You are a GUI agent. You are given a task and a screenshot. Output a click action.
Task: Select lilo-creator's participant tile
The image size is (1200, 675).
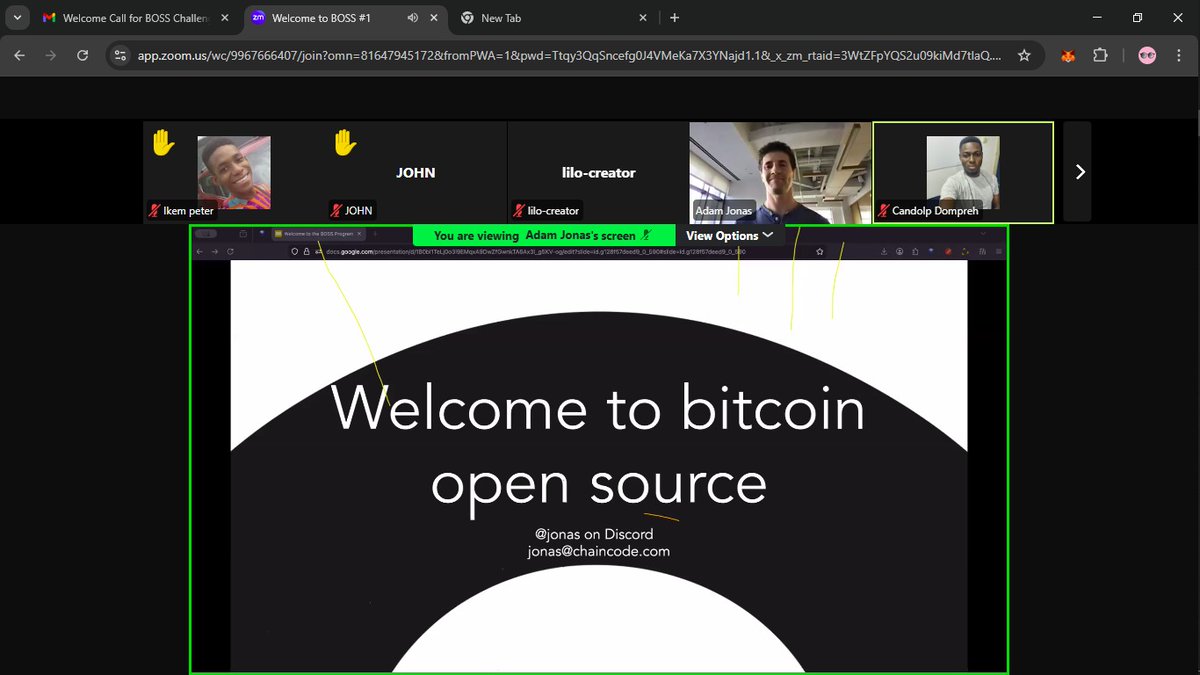pyautogui.click(x=598, y=172)
